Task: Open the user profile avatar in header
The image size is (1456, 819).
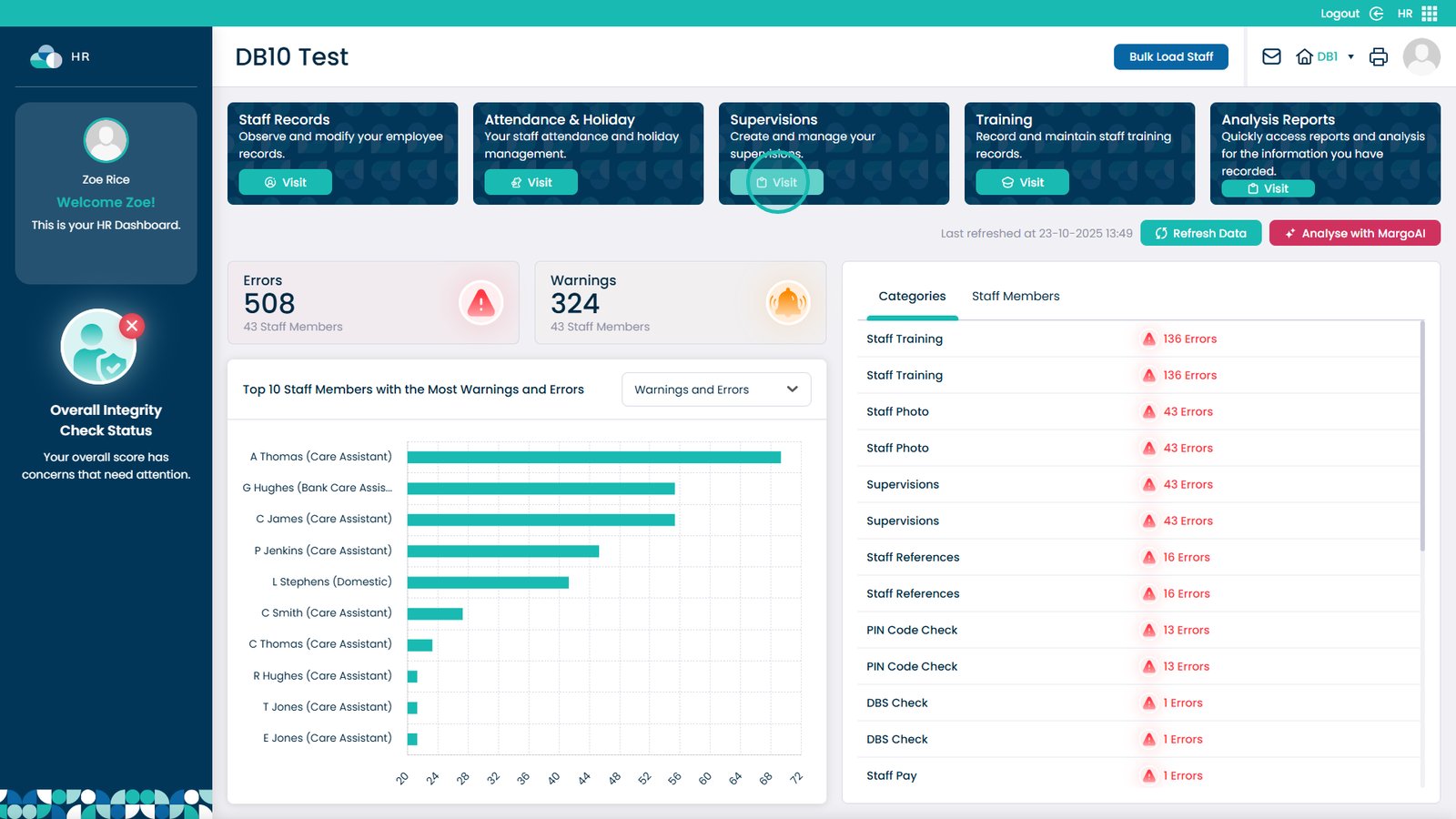Action: click(x=1421, y=56)
